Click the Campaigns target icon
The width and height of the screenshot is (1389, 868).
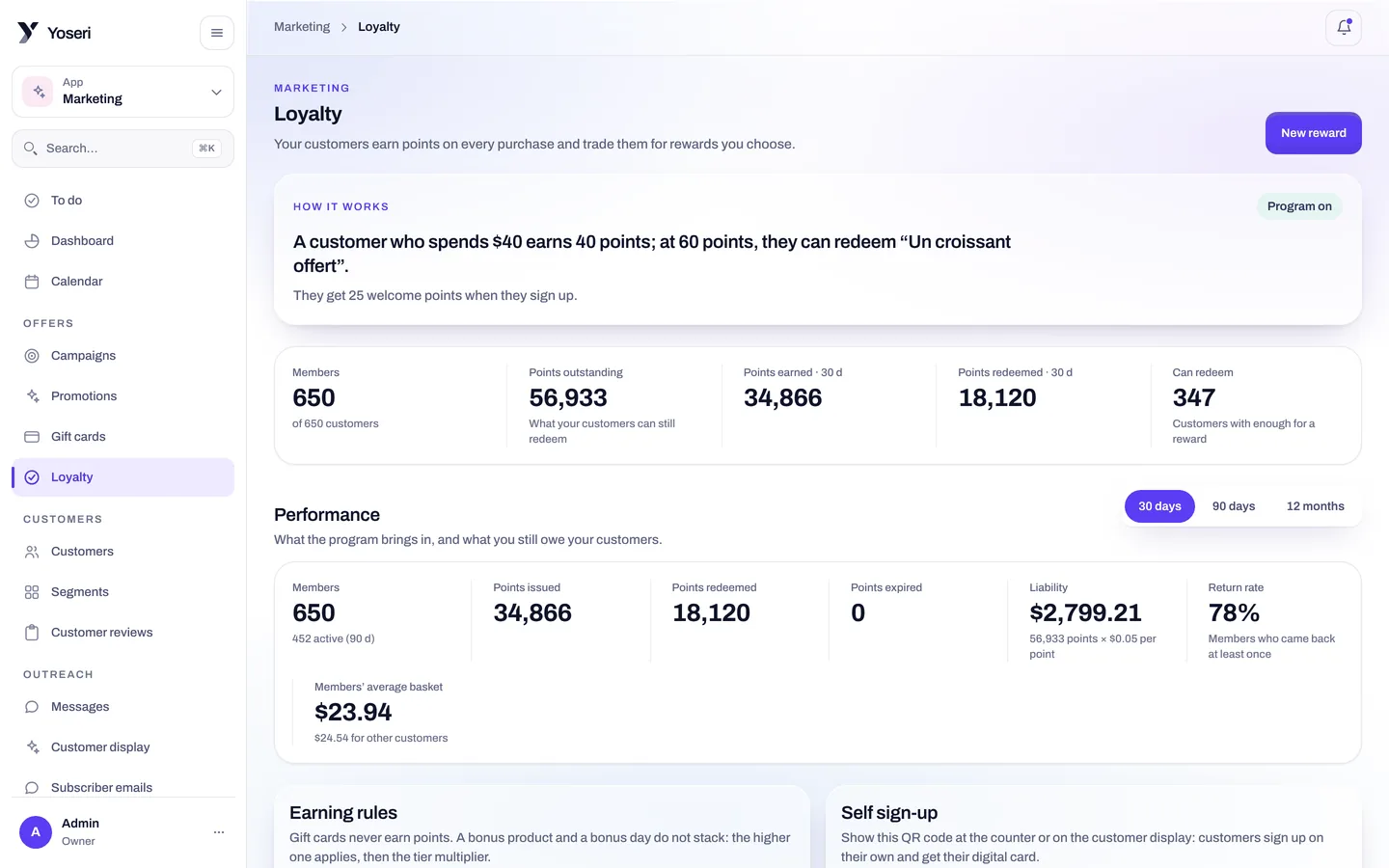[x=32, y=356]
